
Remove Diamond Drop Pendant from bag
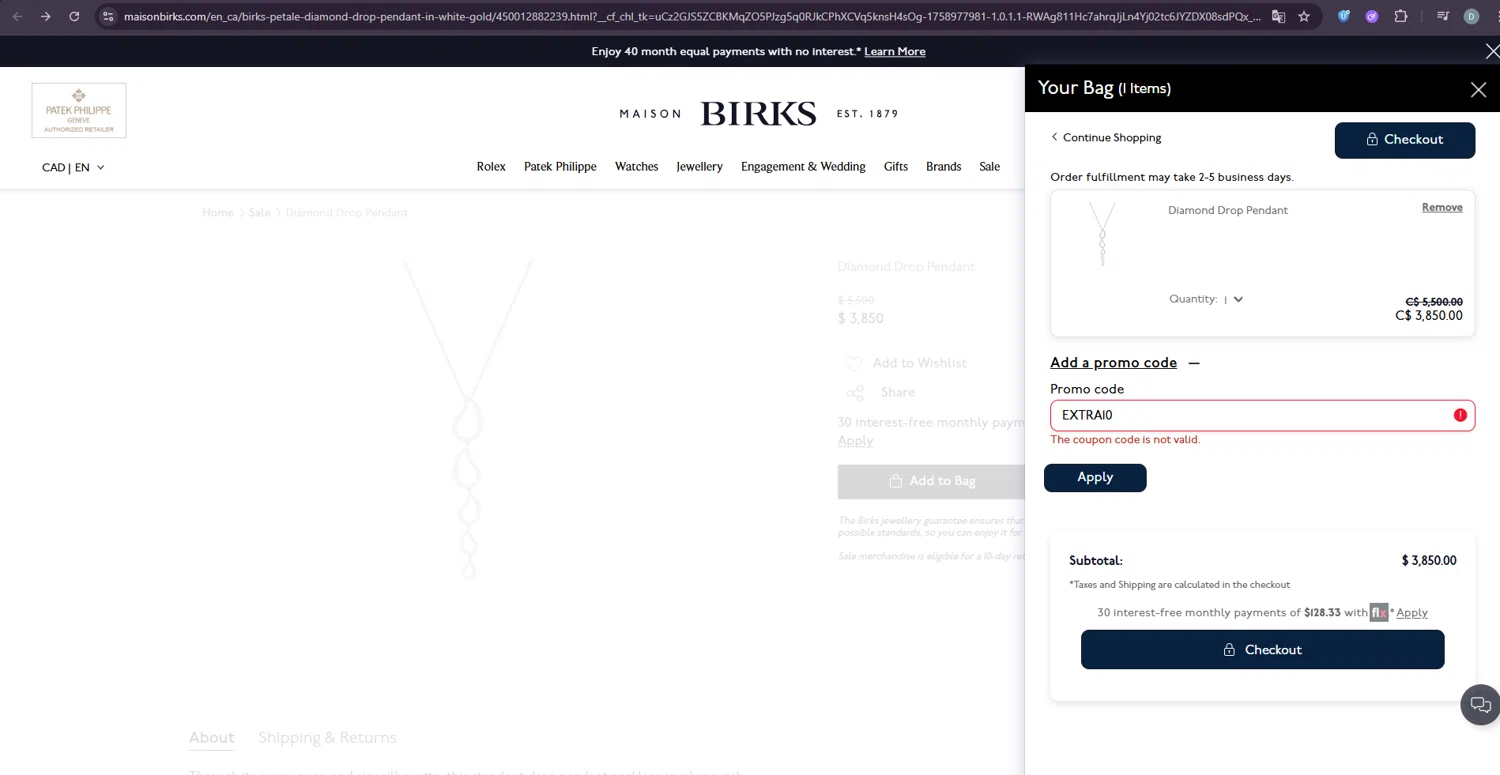click(1442, 207)
